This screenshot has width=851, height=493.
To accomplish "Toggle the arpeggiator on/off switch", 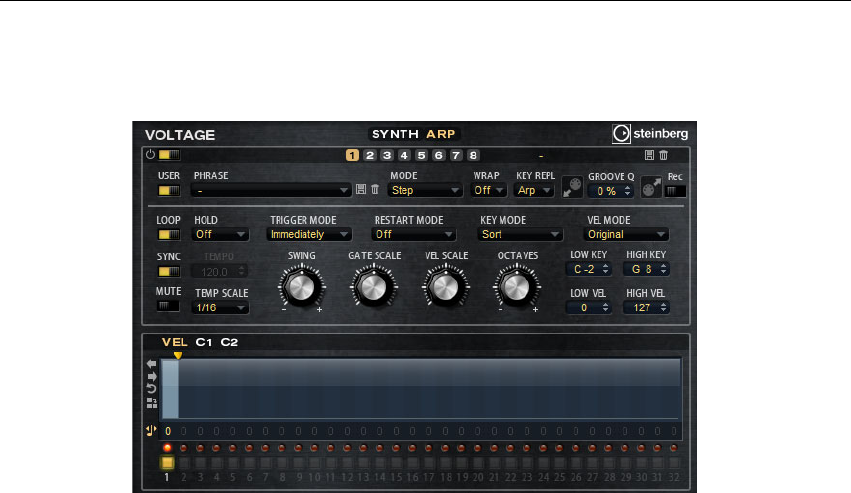I will (x=169, y=155).
